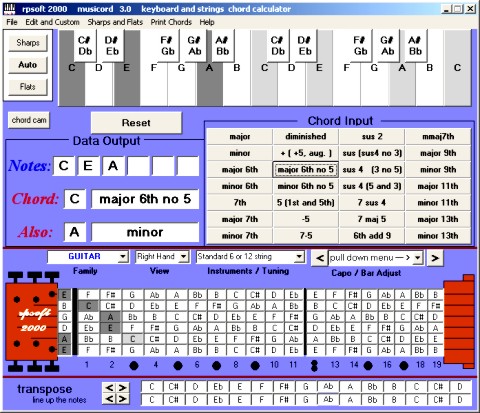Open the File menu
This screenshot has width=480, height=413.
[12, 22]
